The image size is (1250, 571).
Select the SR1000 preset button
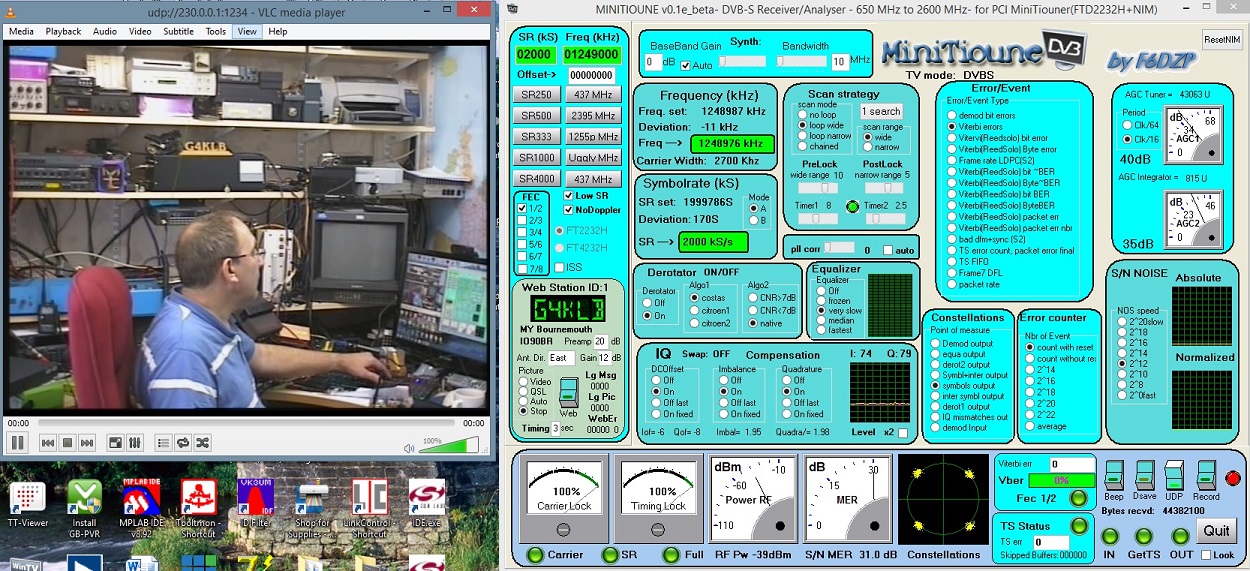pyautogui.click(x=536, y=158)
